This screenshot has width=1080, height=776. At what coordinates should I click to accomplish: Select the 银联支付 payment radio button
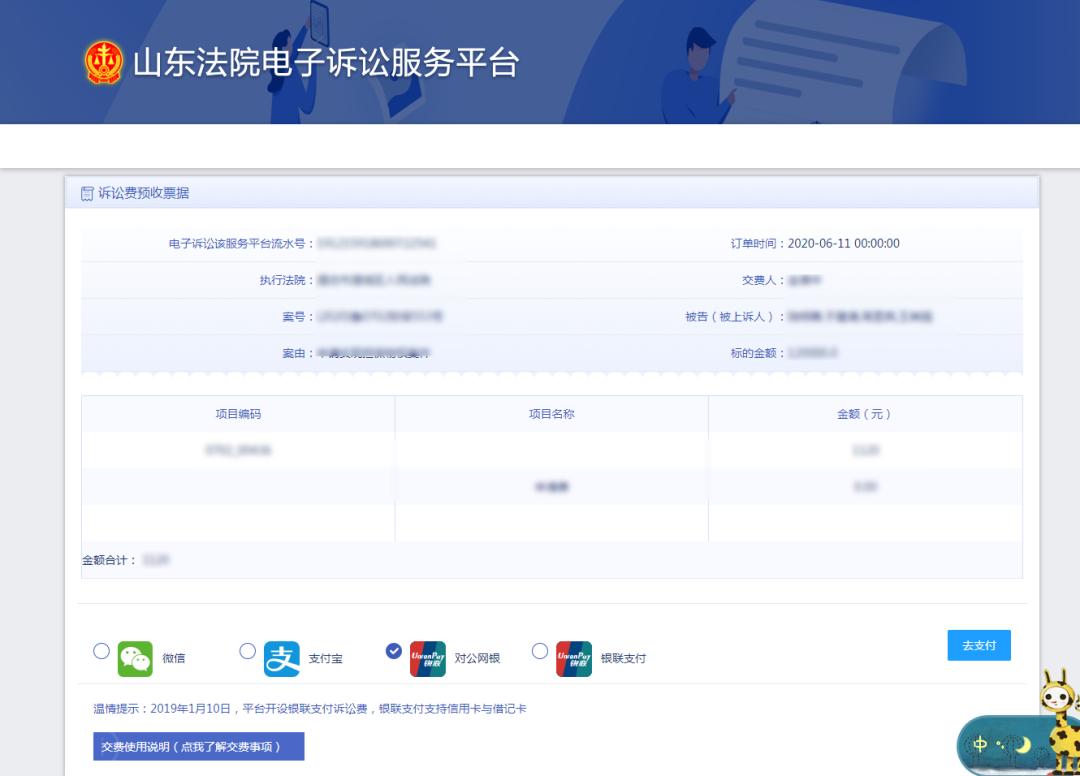pos(540,651)
